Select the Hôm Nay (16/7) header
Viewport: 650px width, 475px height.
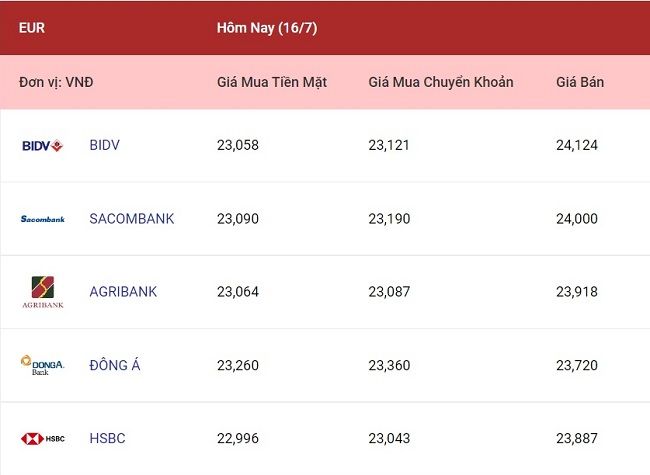pos(267,28)
